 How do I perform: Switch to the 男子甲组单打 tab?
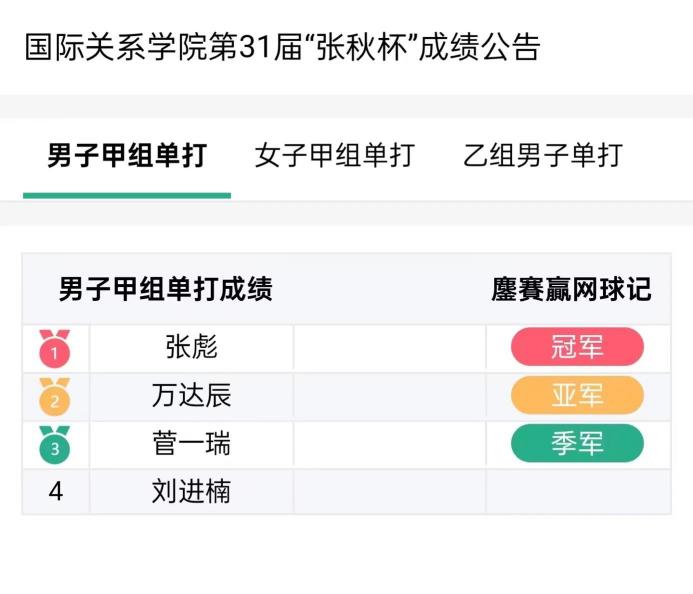tap(127, 156)
